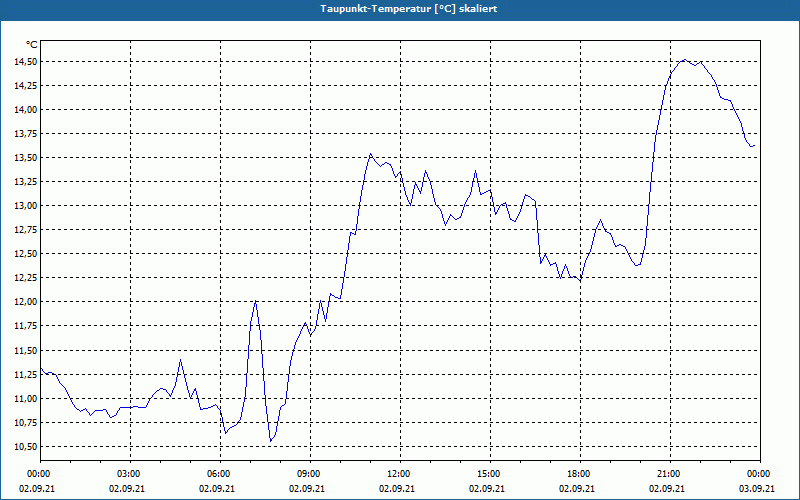Click the y-axis value '14,25'
800x500 pixels.
pyautogui.click(x=28, y=86)
